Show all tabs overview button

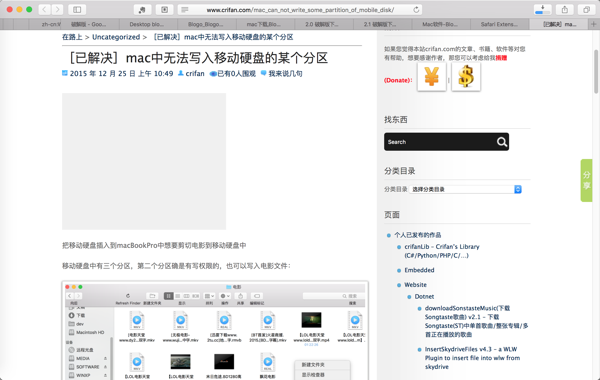[586, 10]
